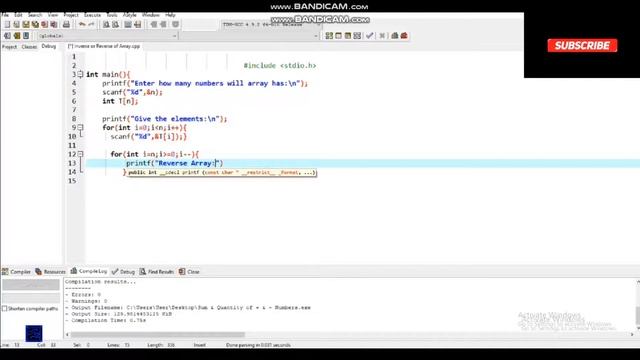This screenshot has width=640, height=360.
Task: Click the Close All files toolbar icon
Action: pos(54,25)
